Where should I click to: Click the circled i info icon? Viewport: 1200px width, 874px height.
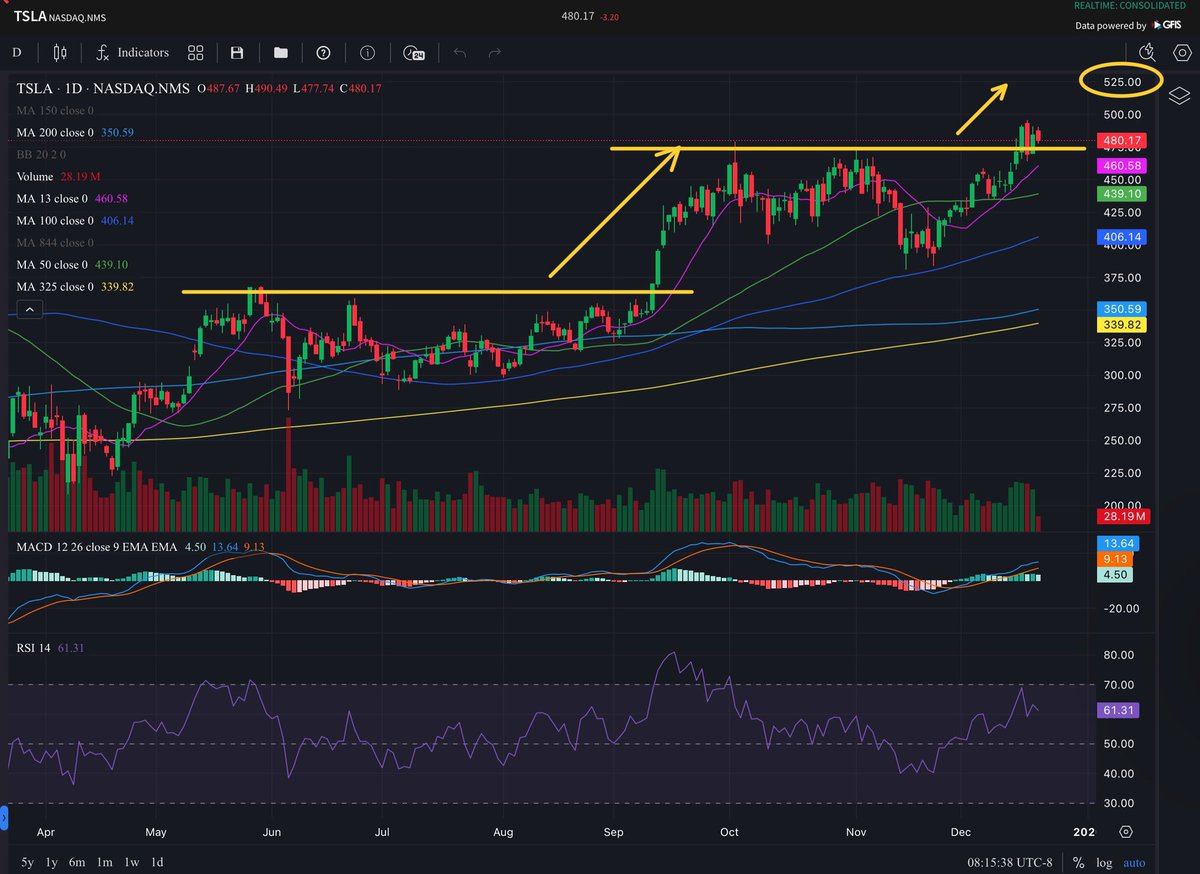pyautogui.click(x=367, y=52)
